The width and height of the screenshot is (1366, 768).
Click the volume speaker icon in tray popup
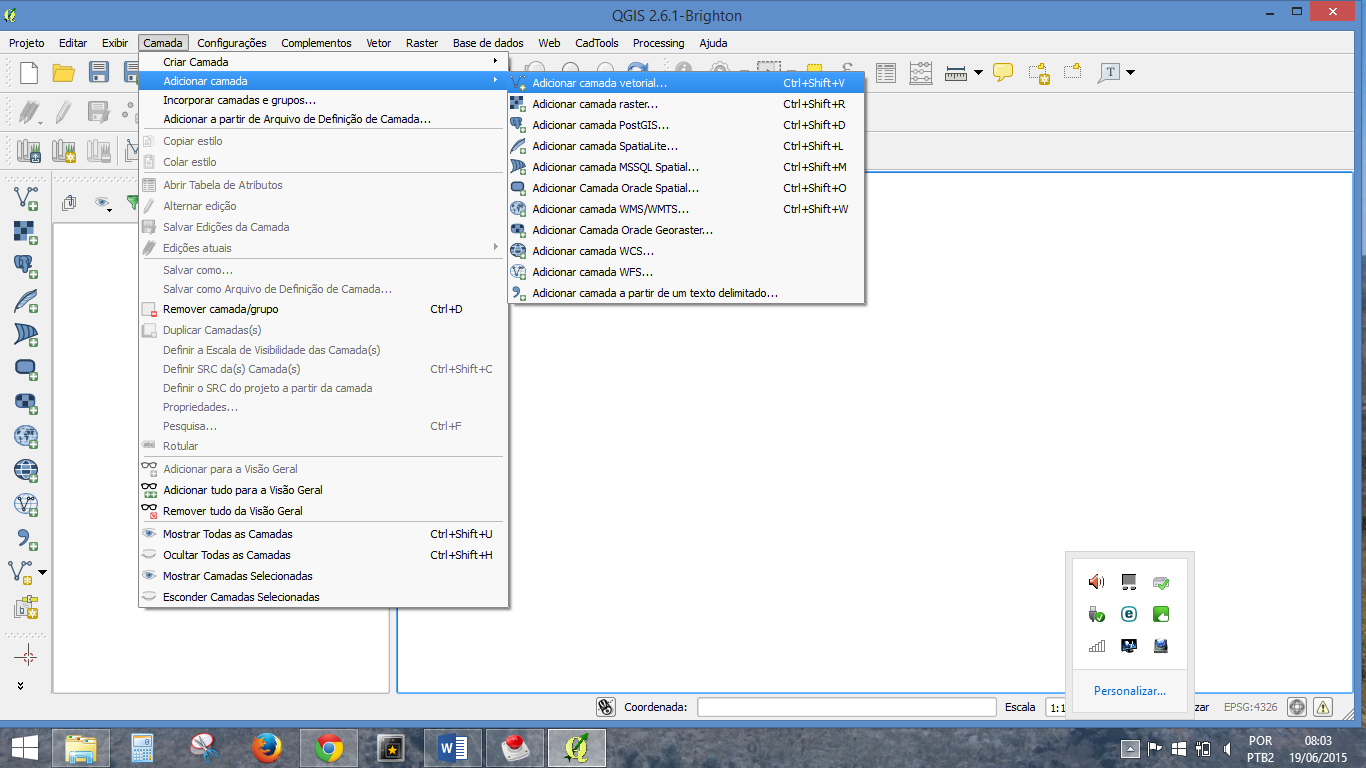[1097, 582]
